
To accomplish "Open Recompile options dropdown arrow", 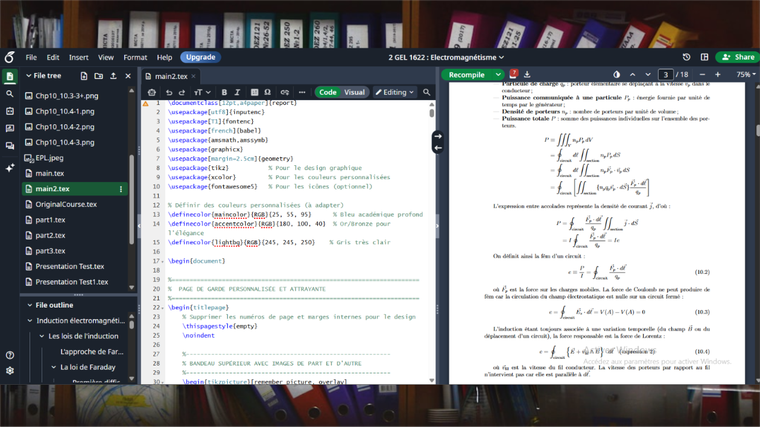I will [498, 75].
